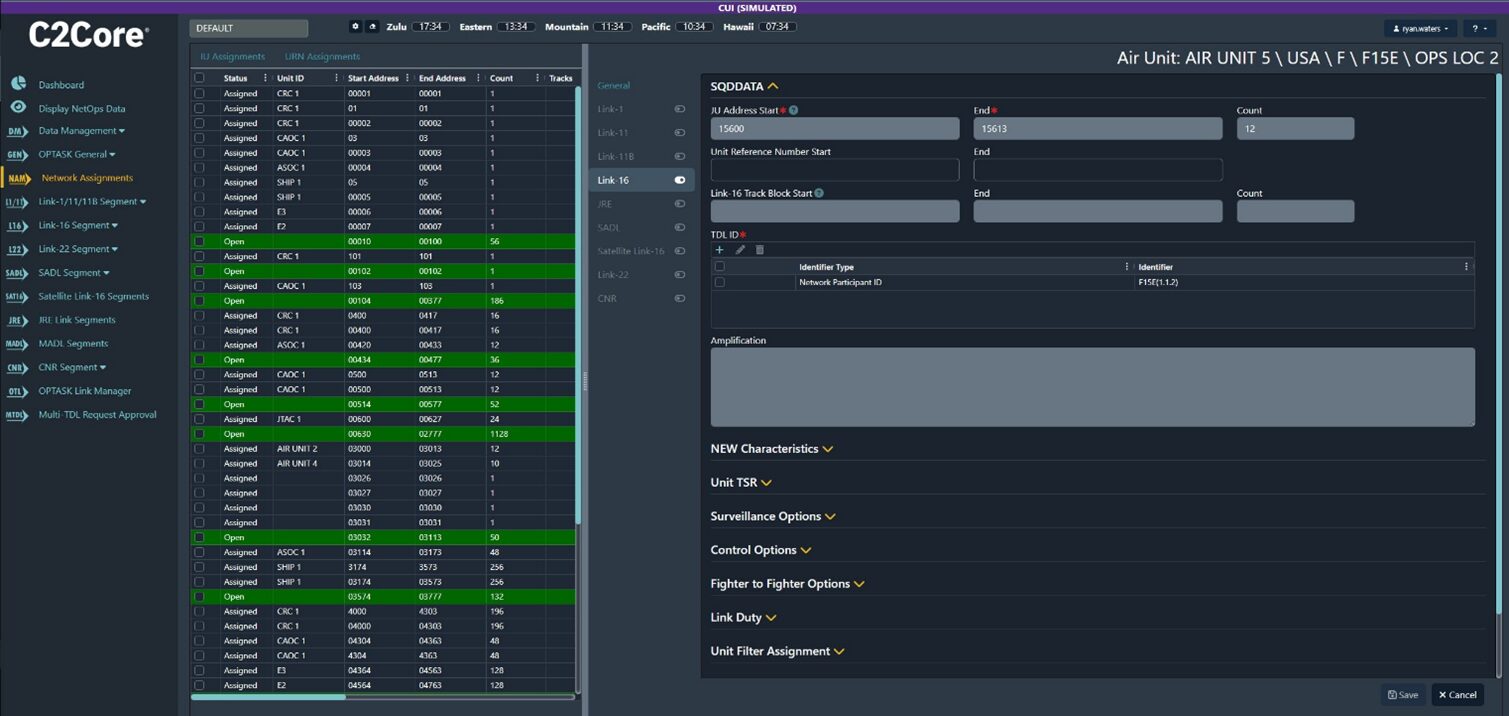Click the settings gear icon beside DEFAULT
The image size is (1509, 716).
pos(355,27)
